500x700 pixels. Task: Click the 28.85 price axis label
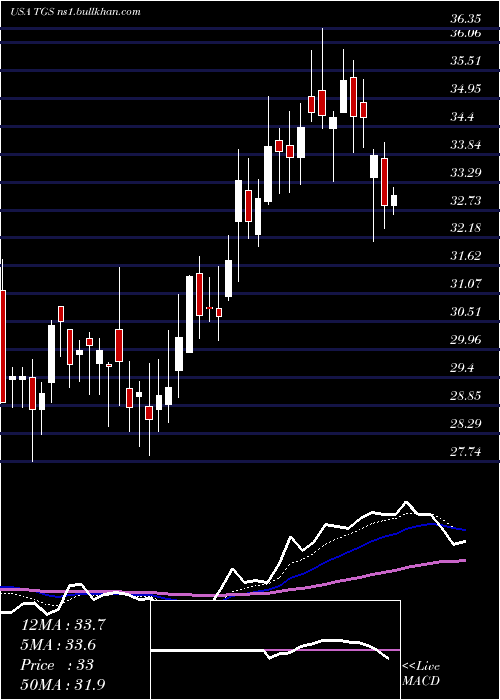(465, 396)
